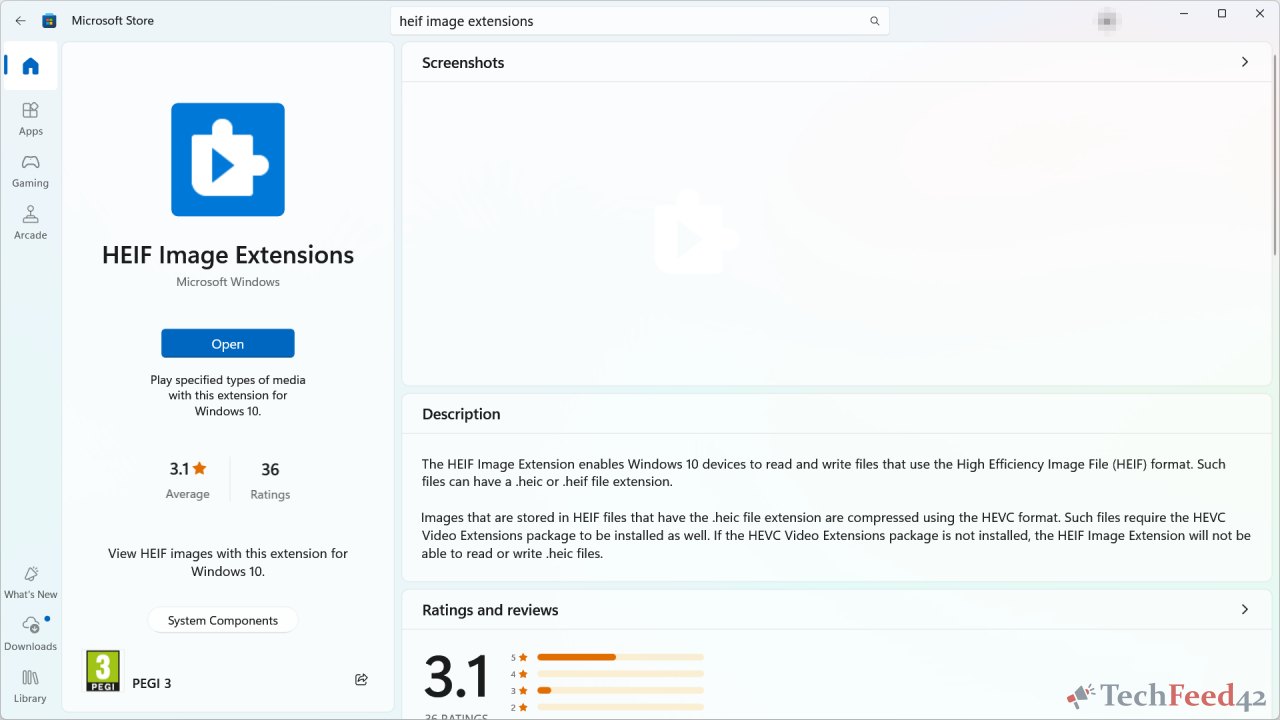Click the Ratings and reviews heading
Viewport: 1280px width, 720px height.
point(490,610)
